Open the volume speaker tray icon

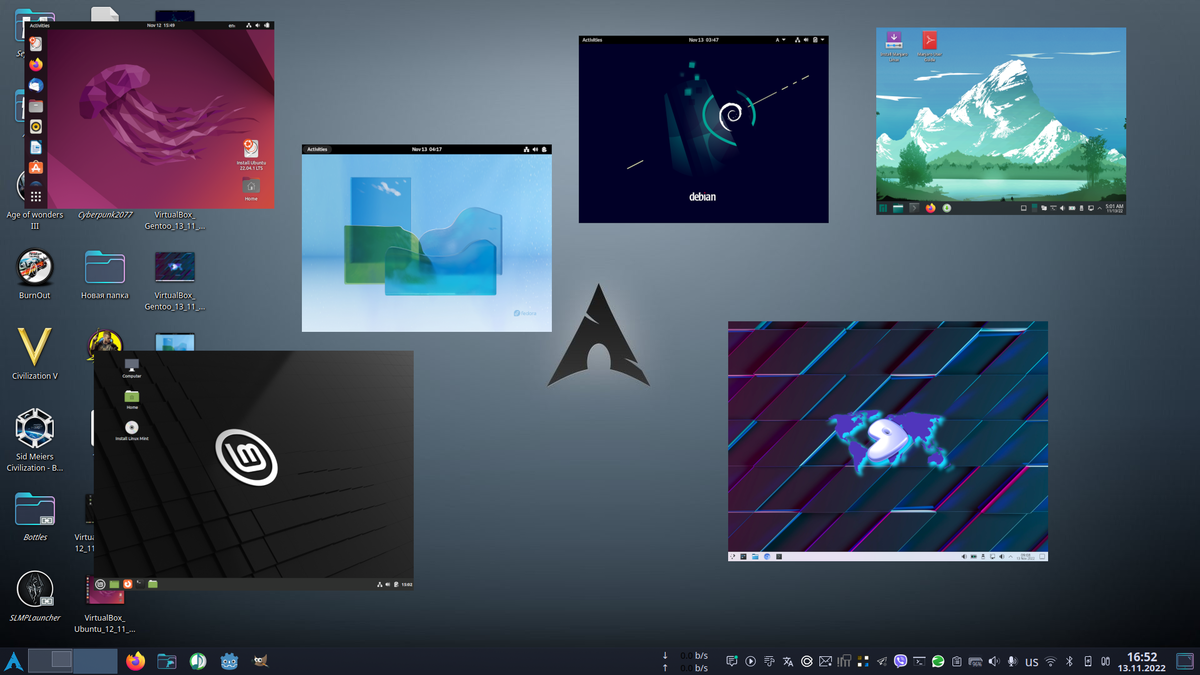(x=994, y=661)
